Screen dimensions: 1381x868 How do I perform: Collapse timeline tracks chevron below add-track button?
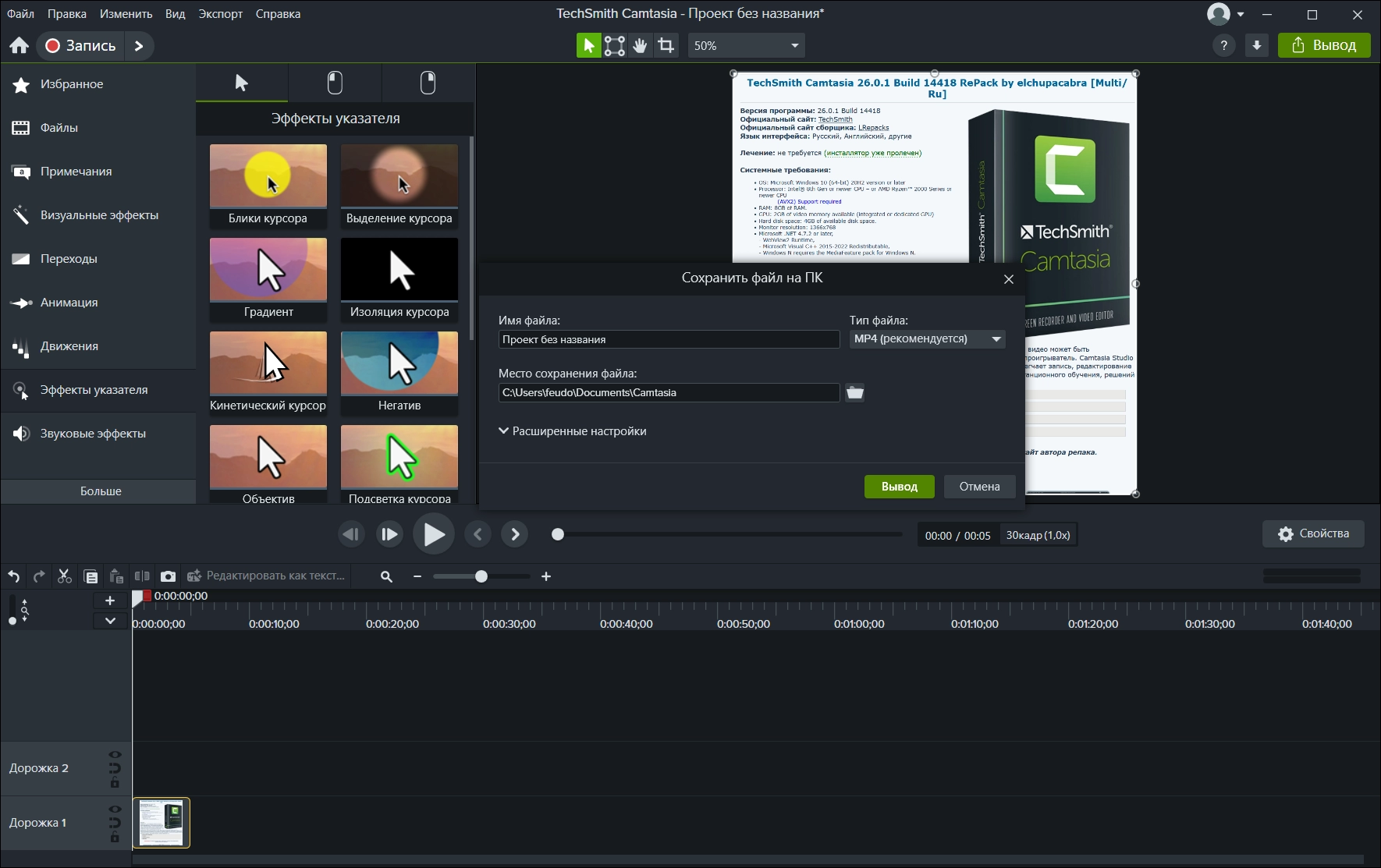coord(110,621)
